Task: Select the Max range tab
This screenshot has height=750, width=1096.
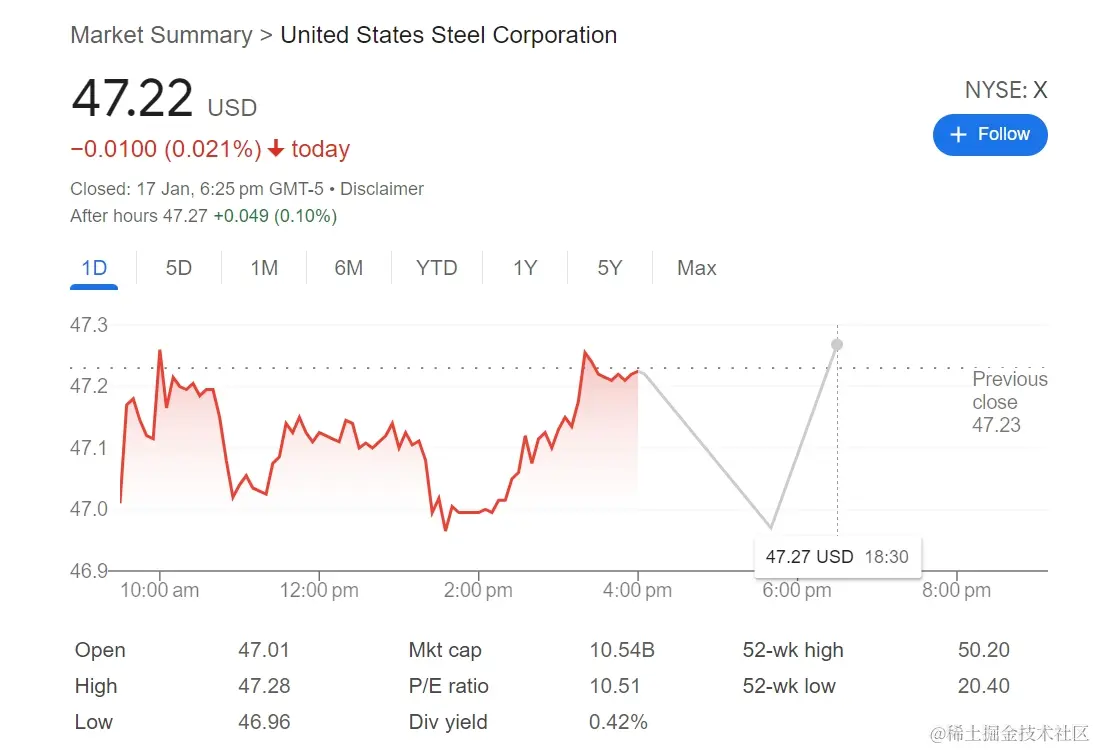Action: [x=696, y=268]
